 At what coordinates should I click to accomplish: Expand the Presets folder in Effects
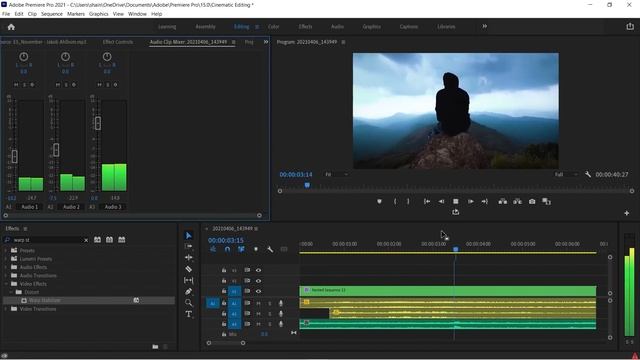click(6, 250)
